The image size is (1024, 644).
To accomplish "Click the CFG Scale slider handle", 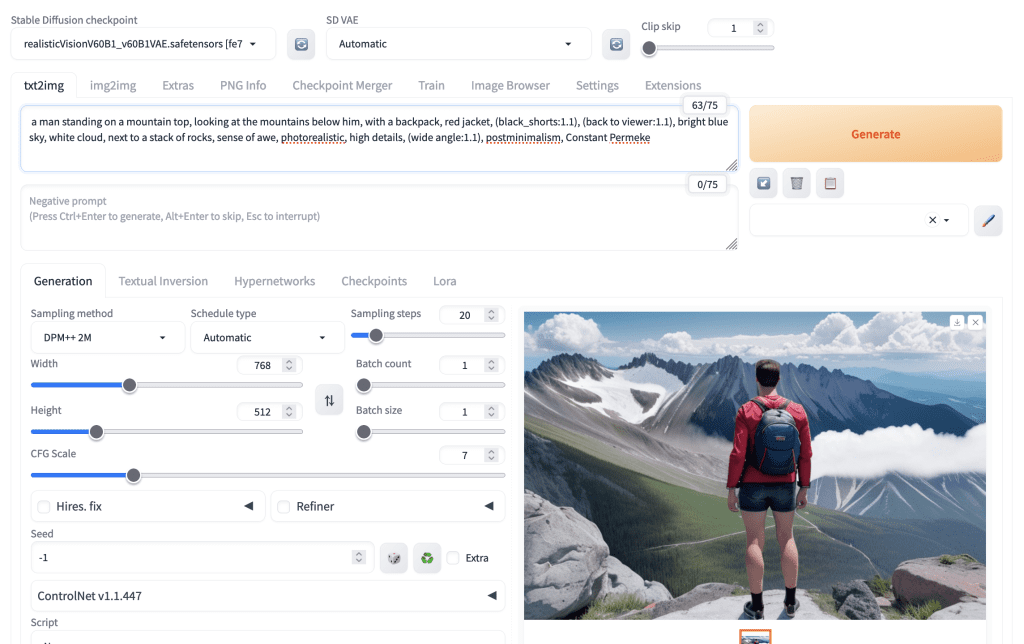I will coord(133,476).
